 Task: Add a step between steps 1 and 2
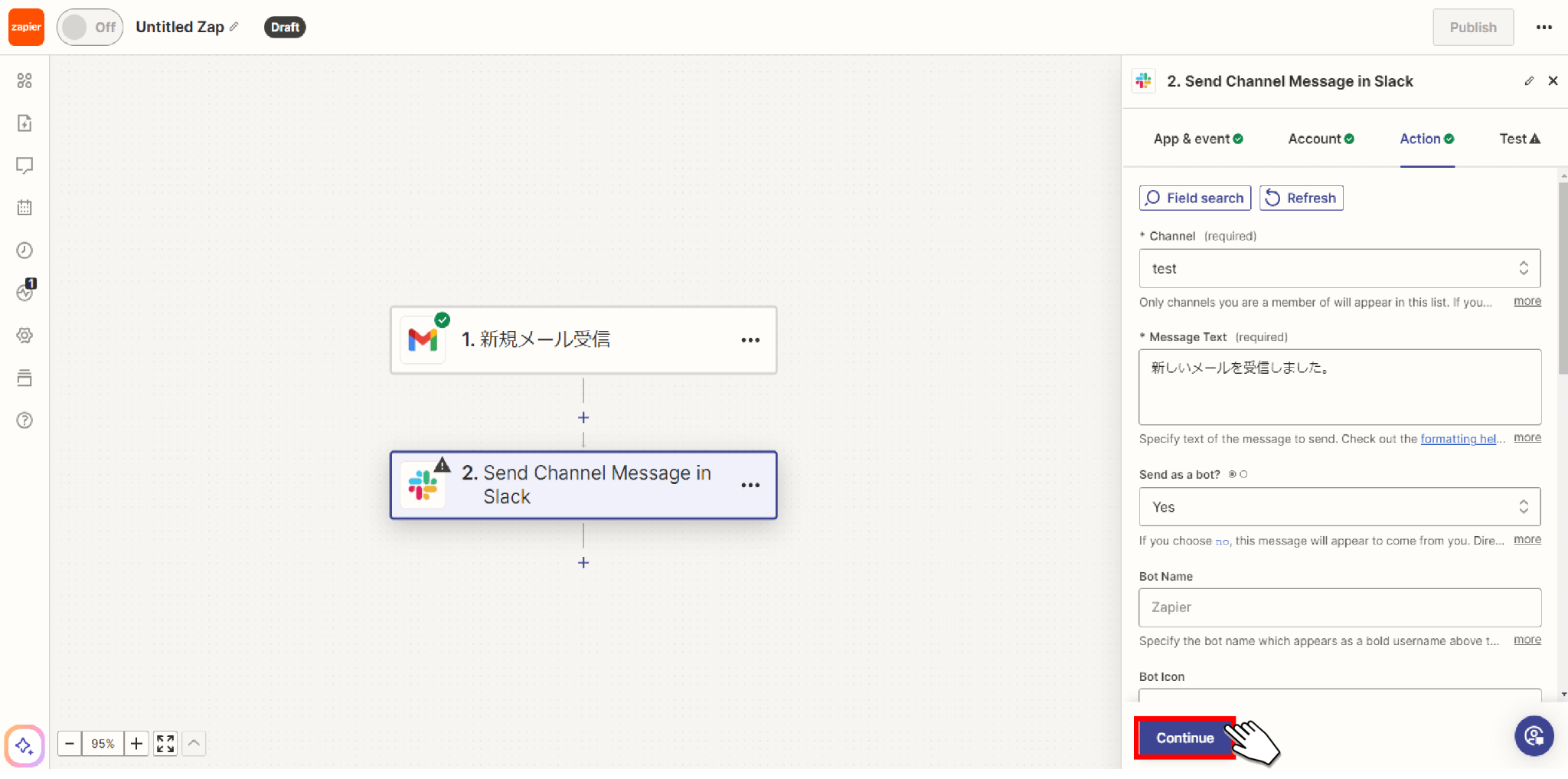583,417
